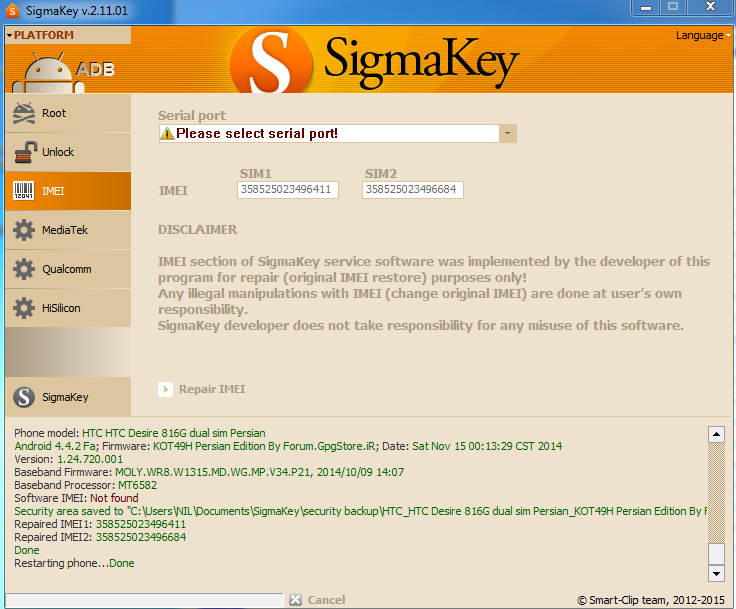
Task: Click the Baseband Firmware log line
Action: click(209, 472)
